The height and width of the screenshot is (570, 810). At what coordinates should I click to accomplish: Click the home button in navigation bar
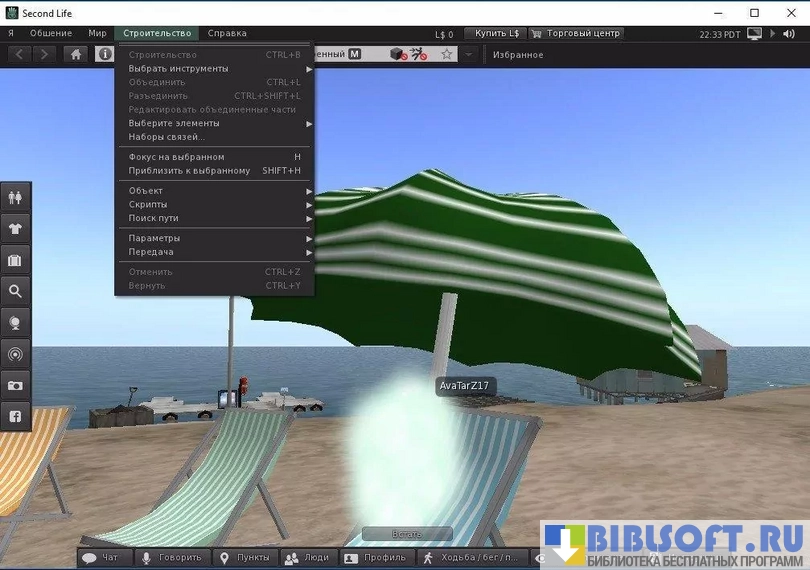point(76,54)
